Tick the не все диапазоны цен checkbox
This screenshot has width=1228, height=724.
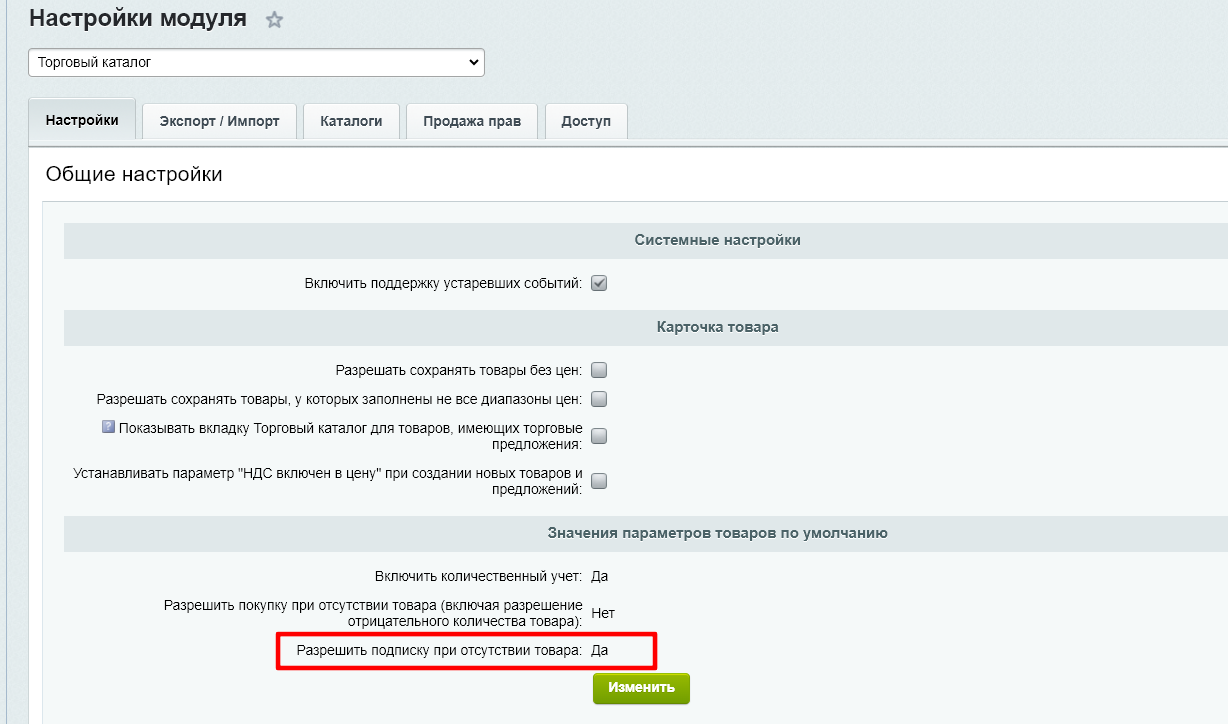pyautogui.click(x=599, y=399)
